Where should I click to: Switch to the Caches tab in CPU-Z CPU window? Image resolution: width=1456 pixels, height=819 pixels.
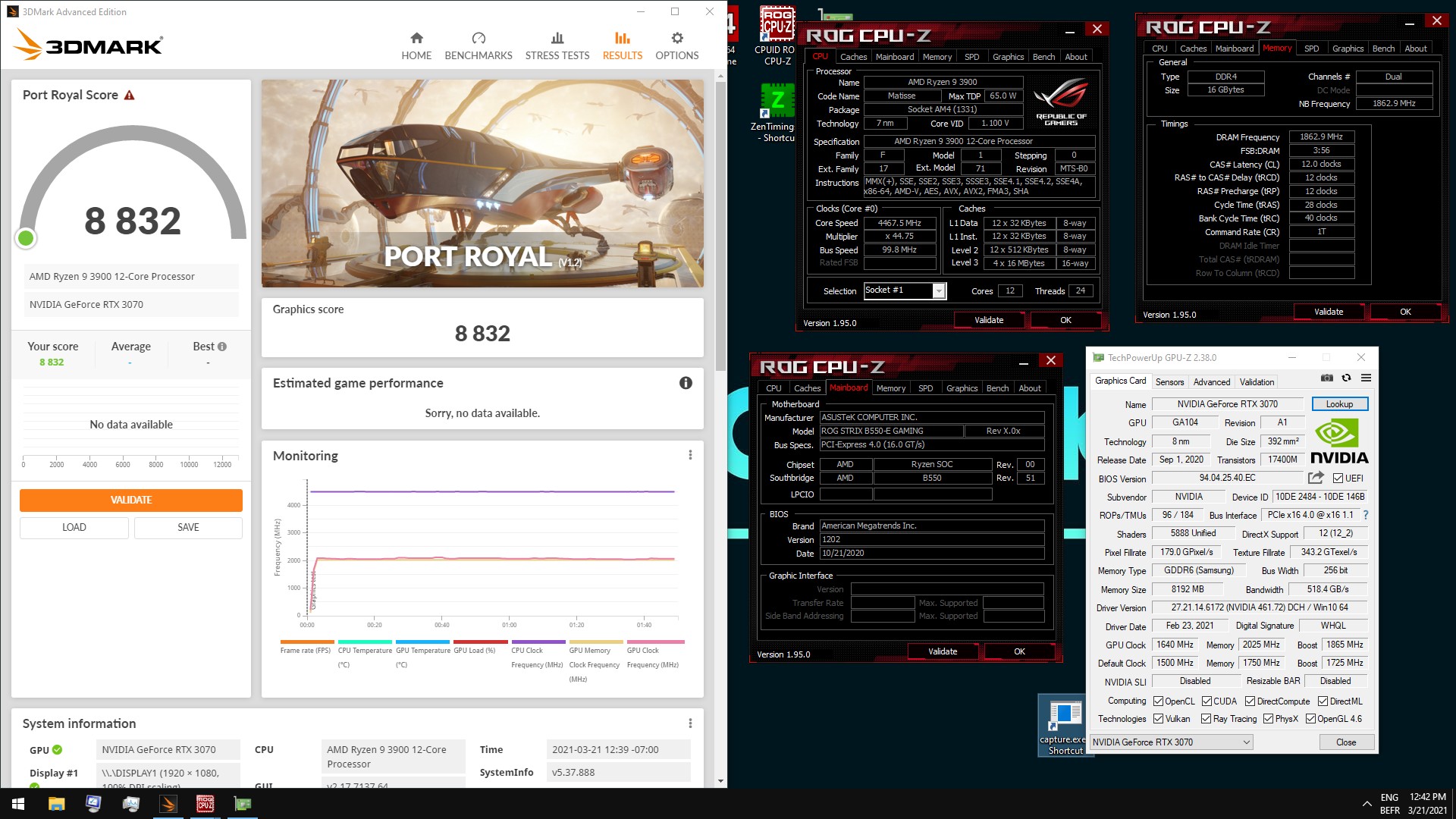tap(853, 57)
